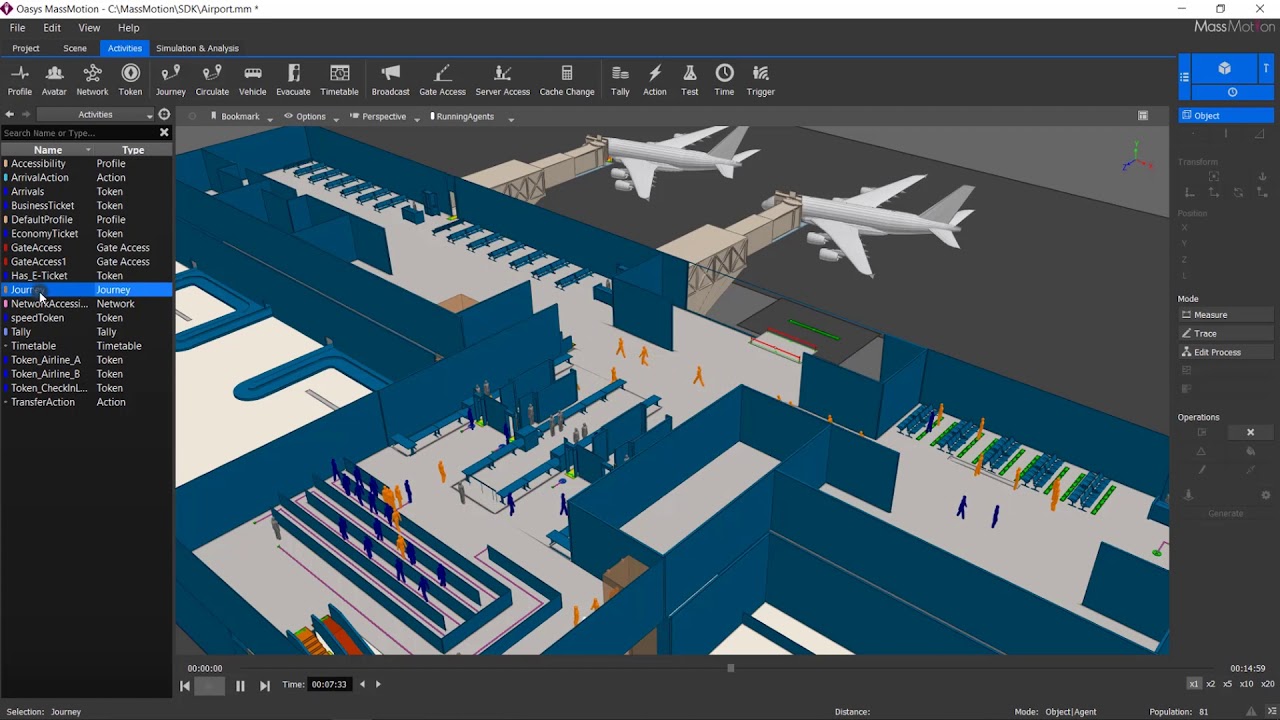The image size is (1280, 720).
Task: Select the Timetable row in list
Action: coord(86,346)
